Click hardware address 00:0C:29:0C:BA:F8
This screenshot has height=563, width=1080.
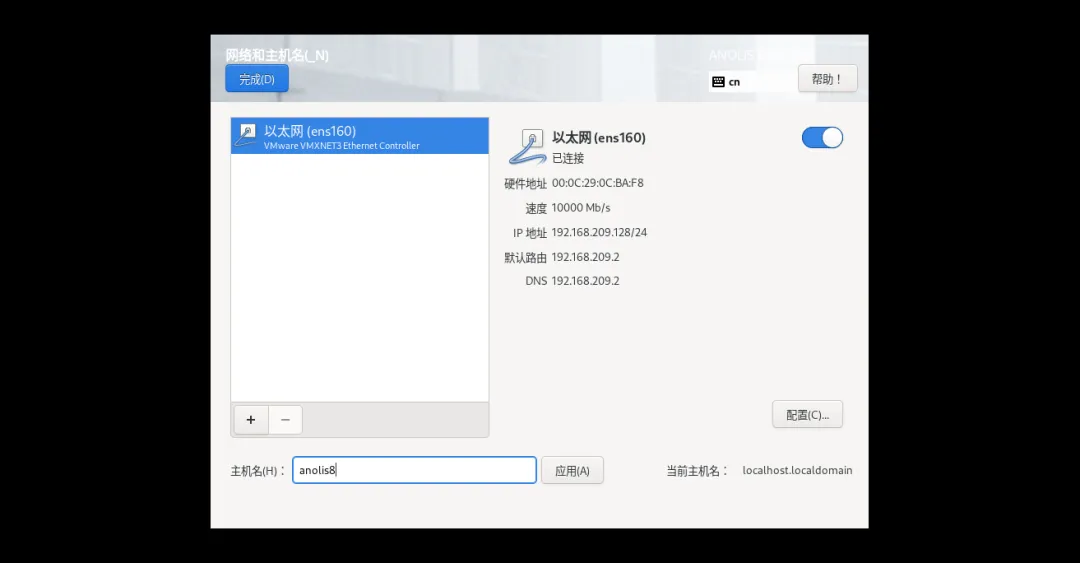598,183
